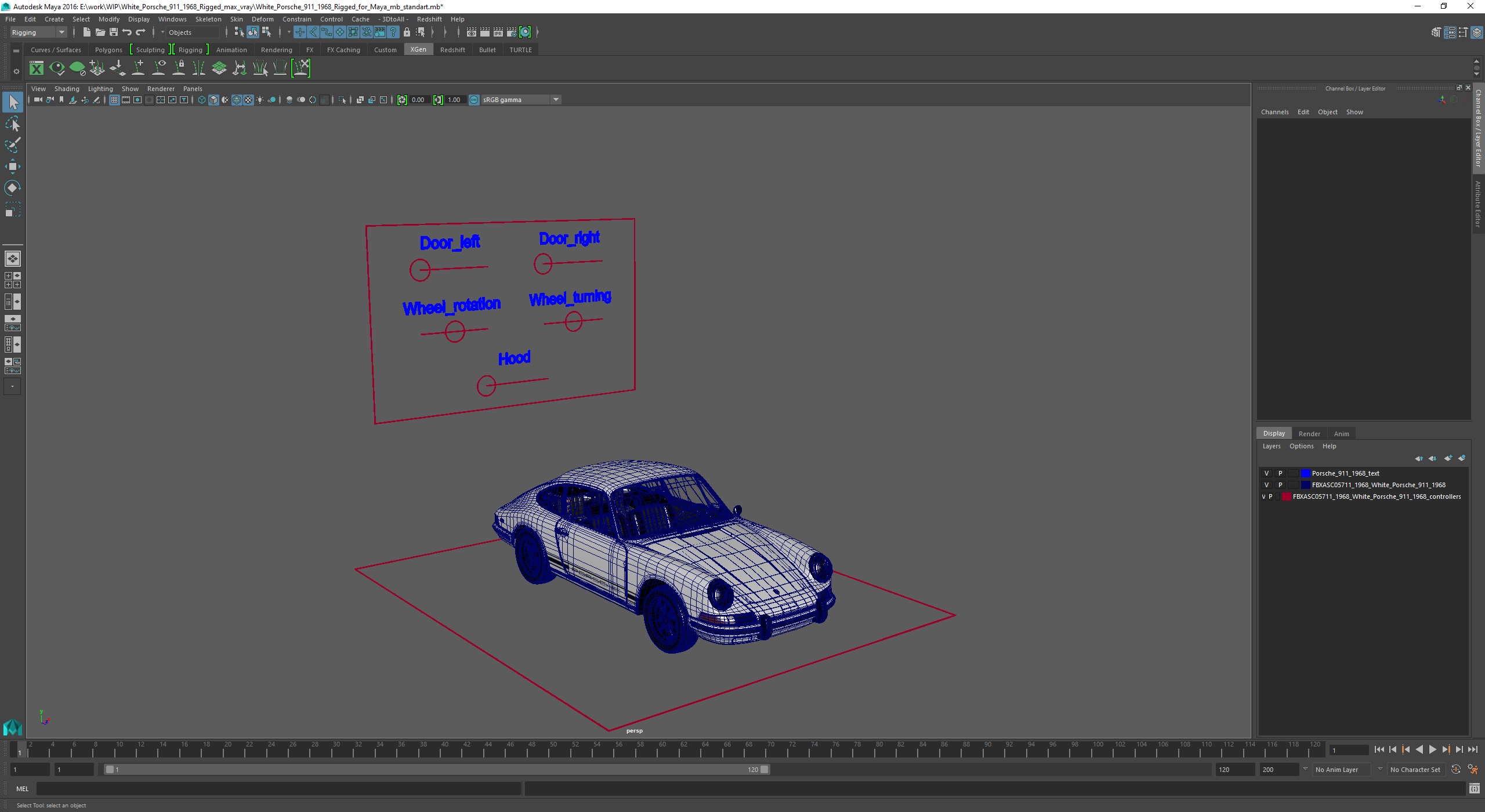Click blue color swatch of Porsche_911_1968_text
The height and width of the screenshot is (812, 1485).
pyautogui.click(x=1305, y=473)
